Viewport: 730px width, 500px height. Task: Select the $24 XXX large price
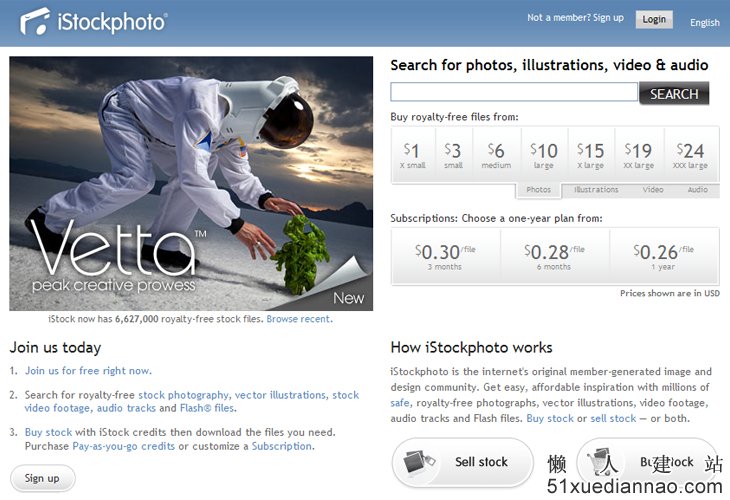690,155
